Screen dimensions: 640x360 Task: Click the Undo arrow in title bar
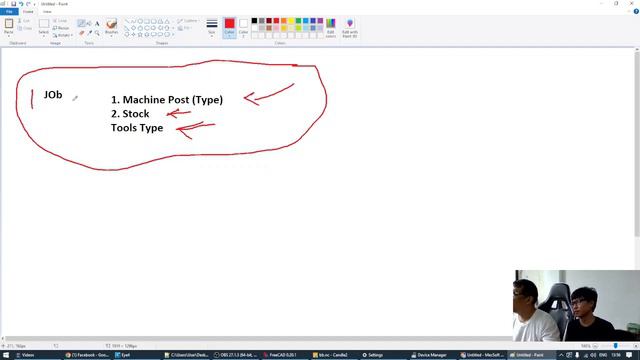21,4
